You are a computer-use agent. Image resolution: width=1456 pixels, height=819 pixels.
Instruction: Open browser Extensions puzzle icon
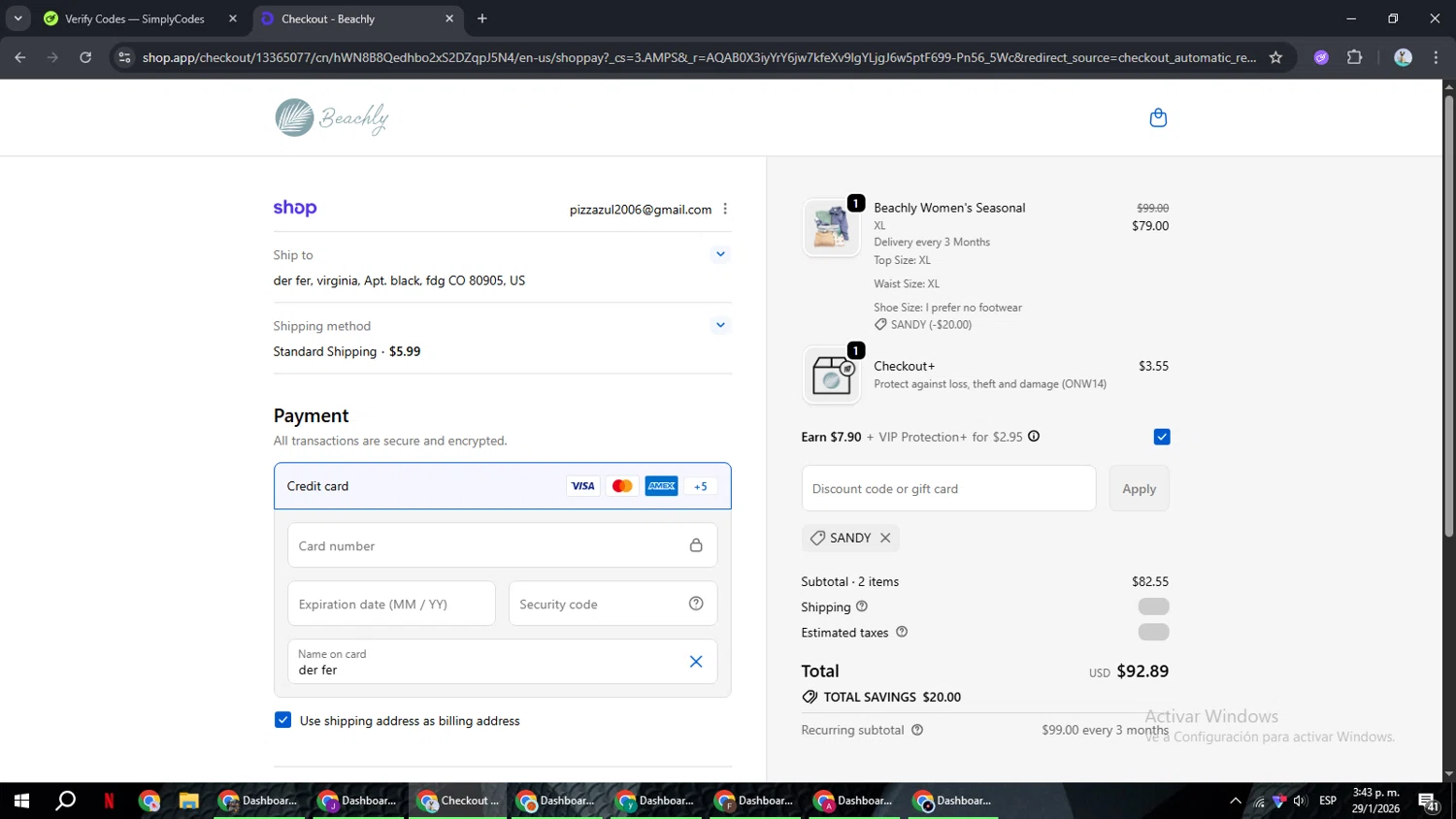tap(1355, 57)
